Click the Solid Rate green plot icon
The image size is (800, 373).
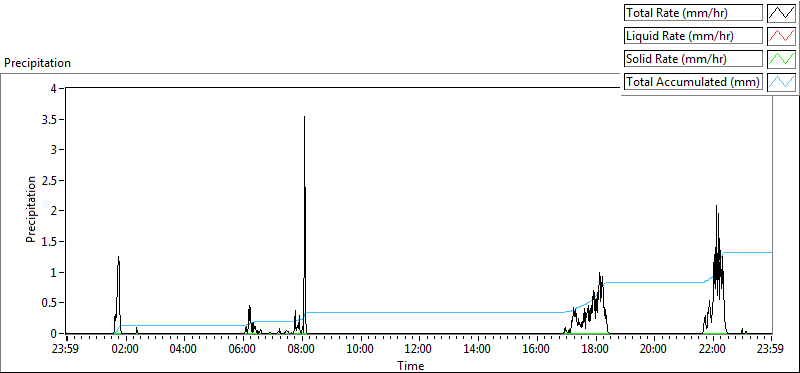pyautogui.click(x=781, y=59)
